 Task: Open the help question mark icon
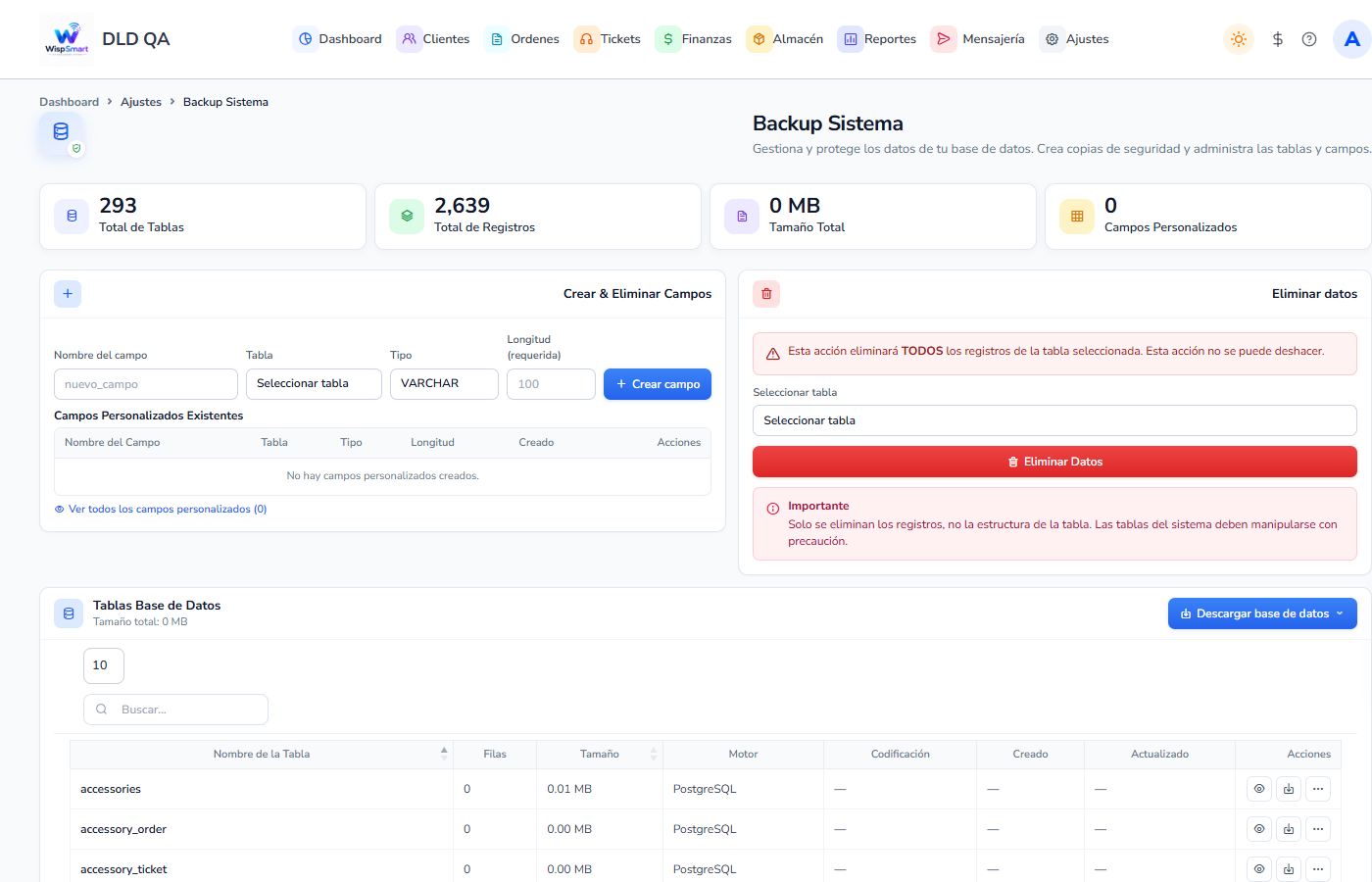tap(1309, 39)
